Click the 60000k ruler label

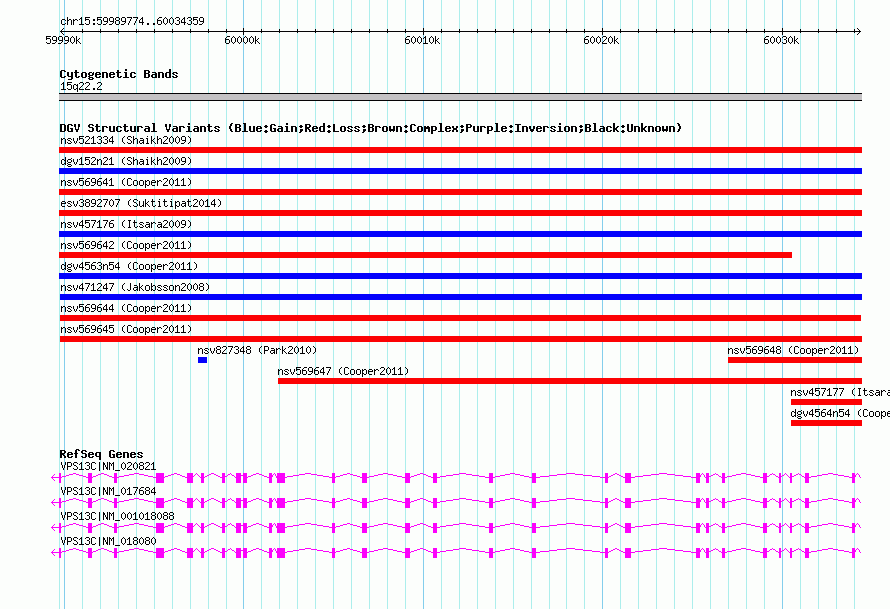[x=242, y=40]
